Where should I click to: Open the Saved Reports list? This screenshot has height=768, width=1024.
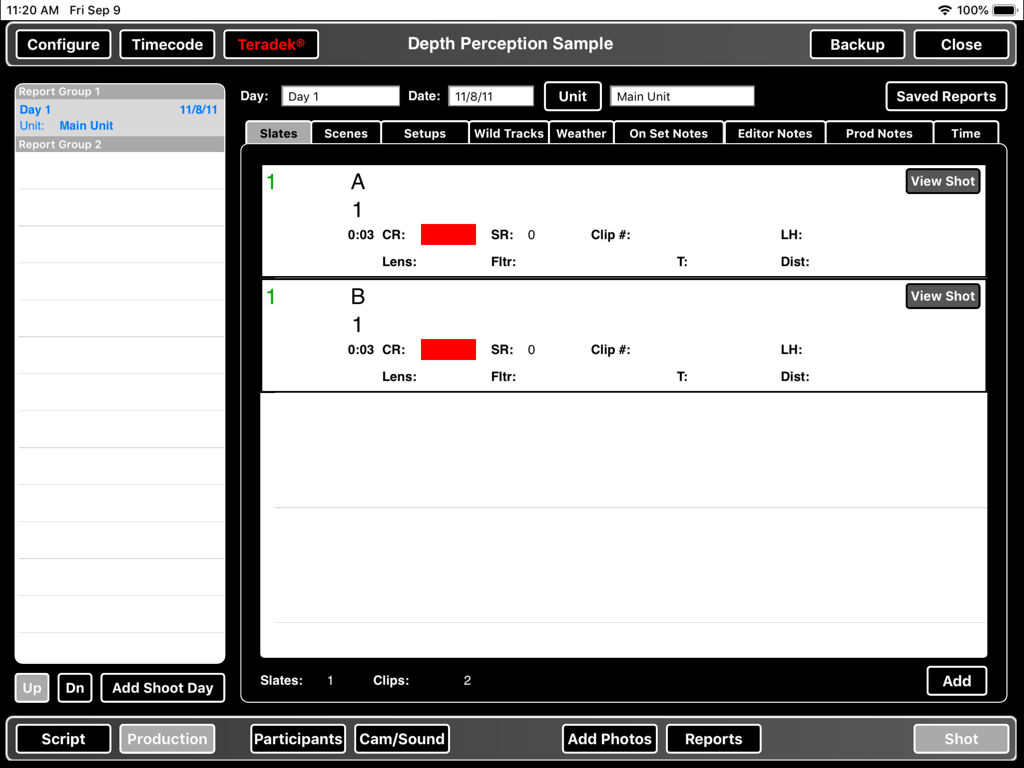[x=946, y=96]
